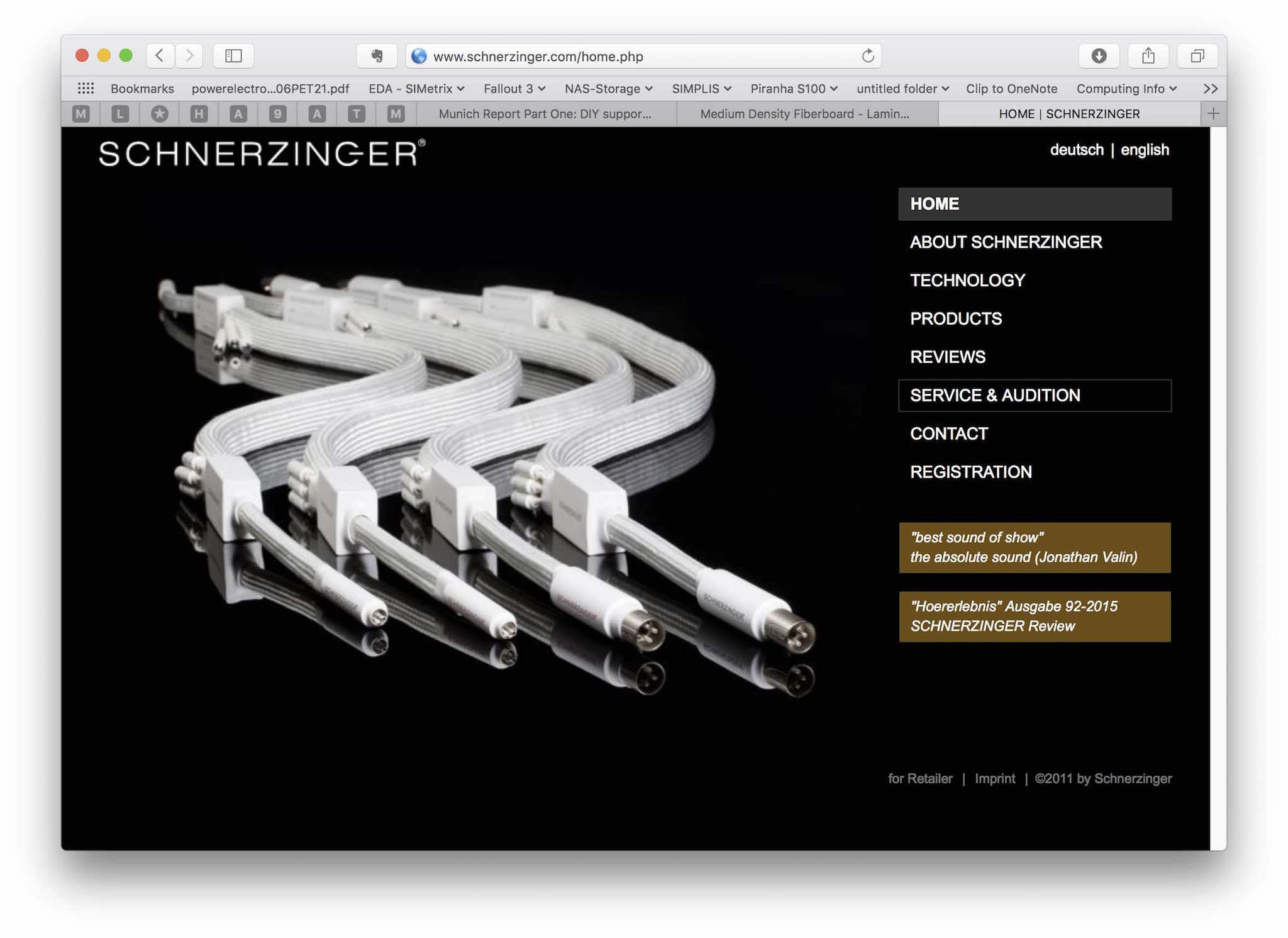Screen dimensions: 1288x938
Task: Open the Favorites grid icon
Action: point(86,89)
